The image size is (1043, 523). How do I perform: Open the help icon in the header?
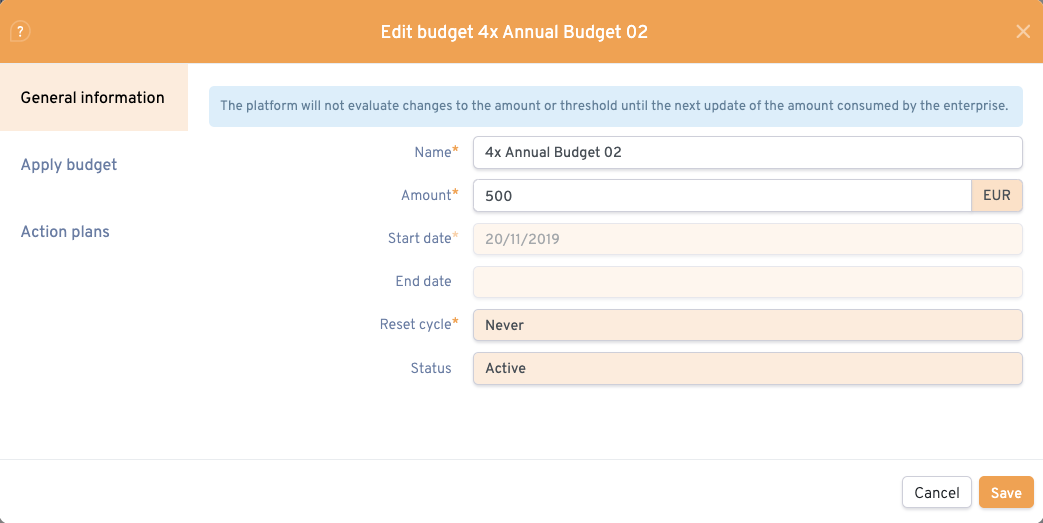(20, 31)
